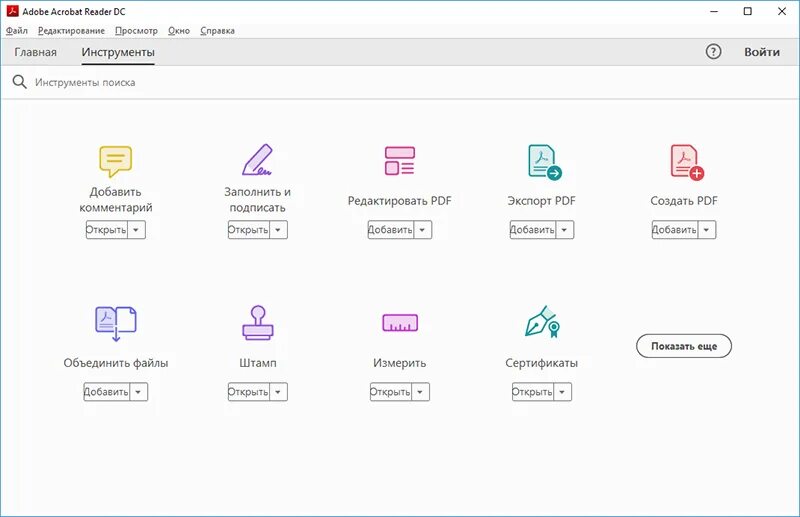Open the Редактирование menu

coord(71,31)
